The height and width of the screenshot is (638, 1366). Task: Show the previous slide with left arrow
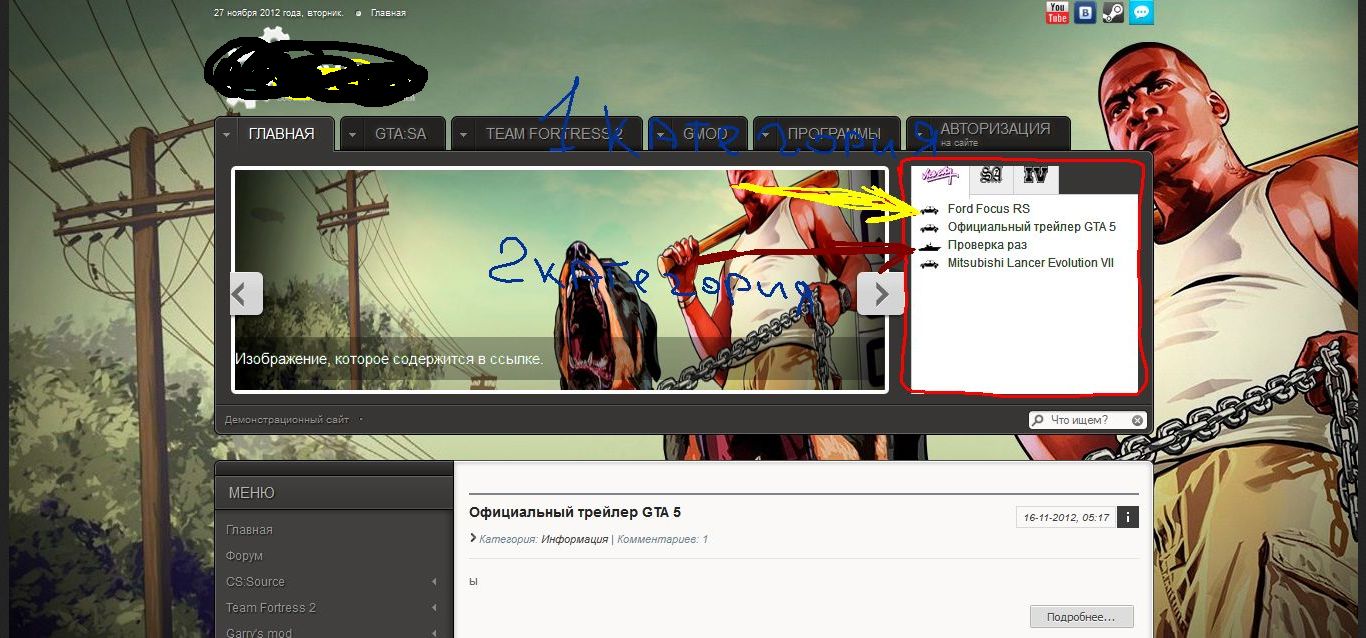(x=246, y=293)
